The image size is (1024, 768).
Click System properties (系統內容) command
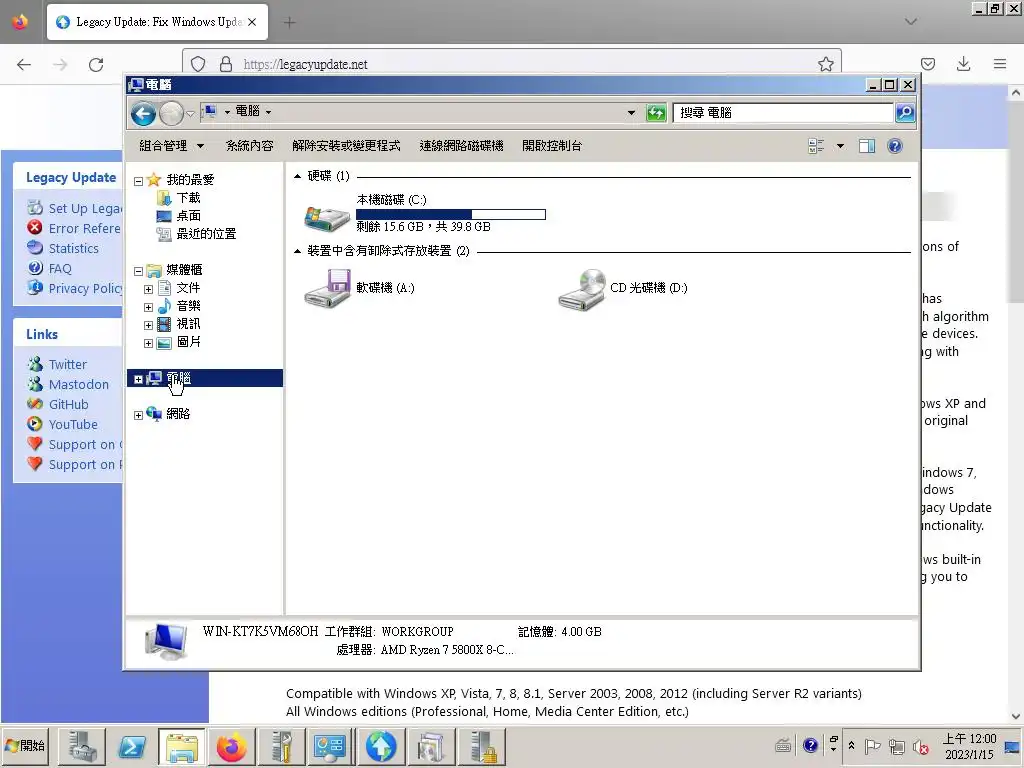pos(249,146)
